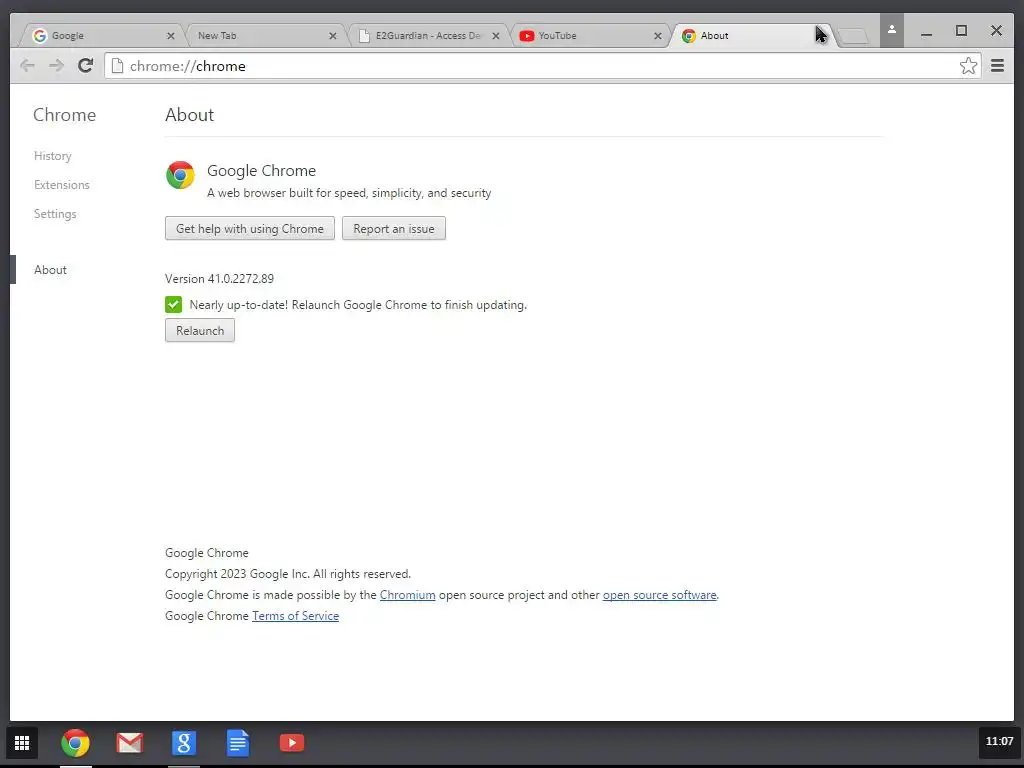This screenshot has width=1024, height=768.
Task: Close the Google tab
Action: 171,36
